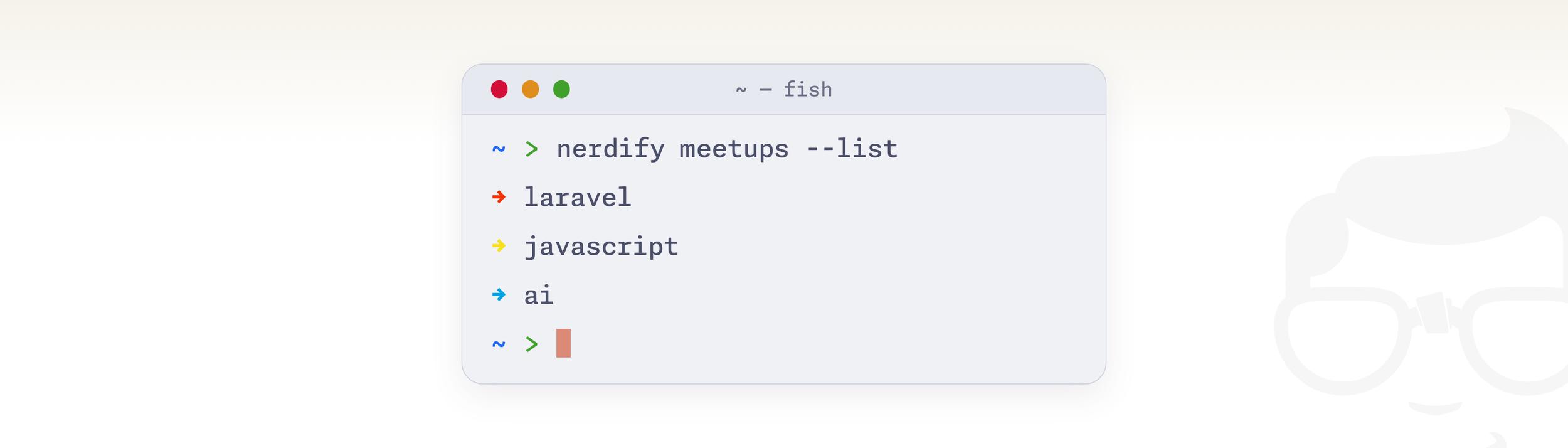The image size is (1568, 448).
Task: Select the laravel meetup entry
Action: click(x=578, y=197)
